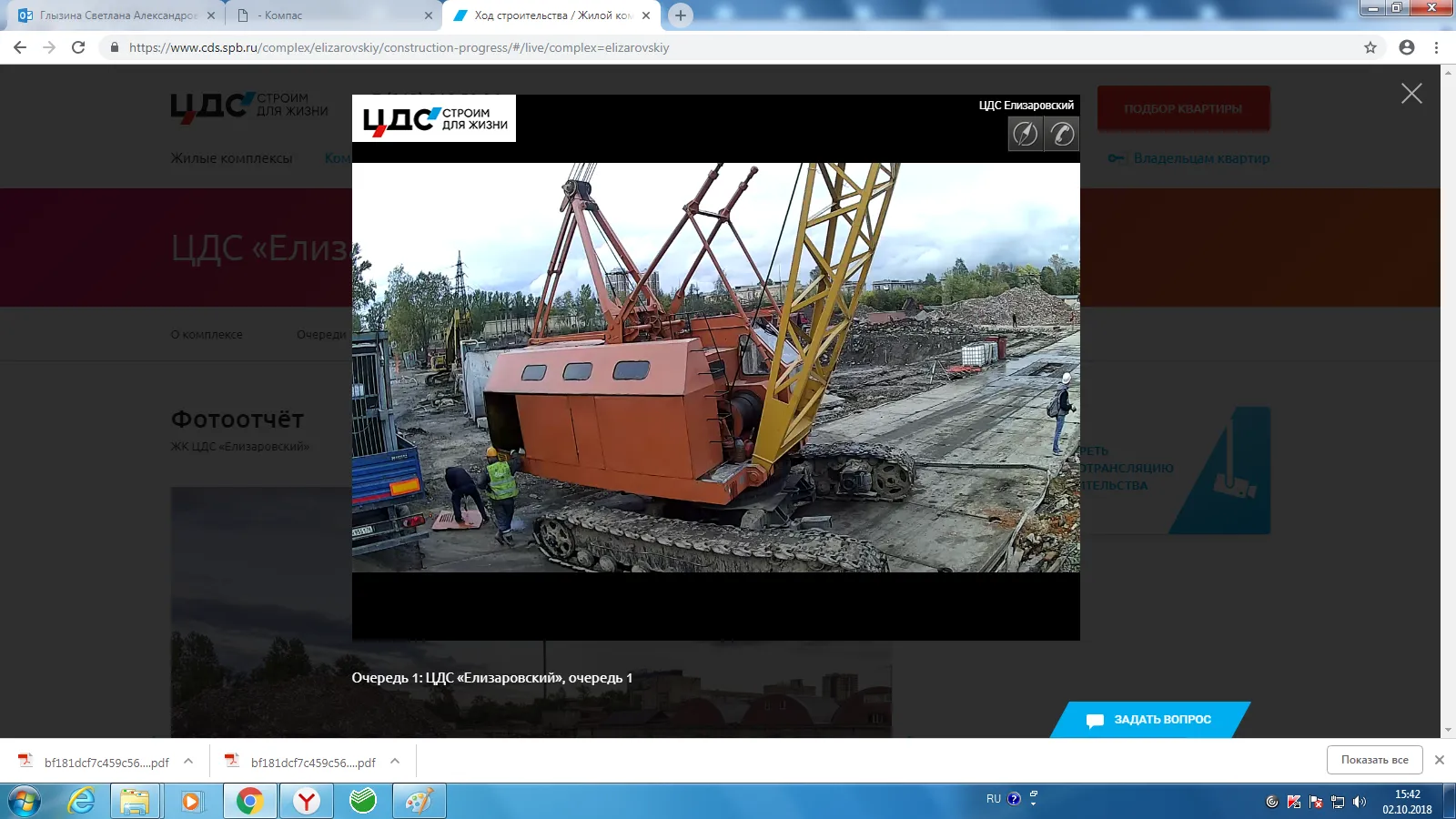Expand options for the second pdf download
This screenshot has height=819, width=1456.
(x=395, y=761)
